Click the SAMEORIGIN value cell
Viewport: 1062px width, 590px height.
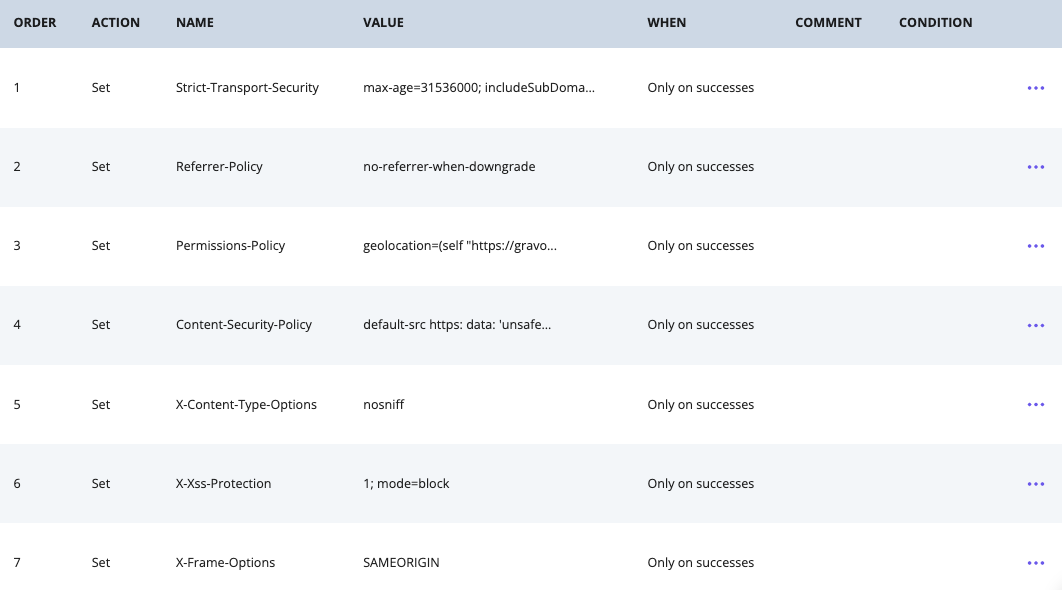point(401,562)
